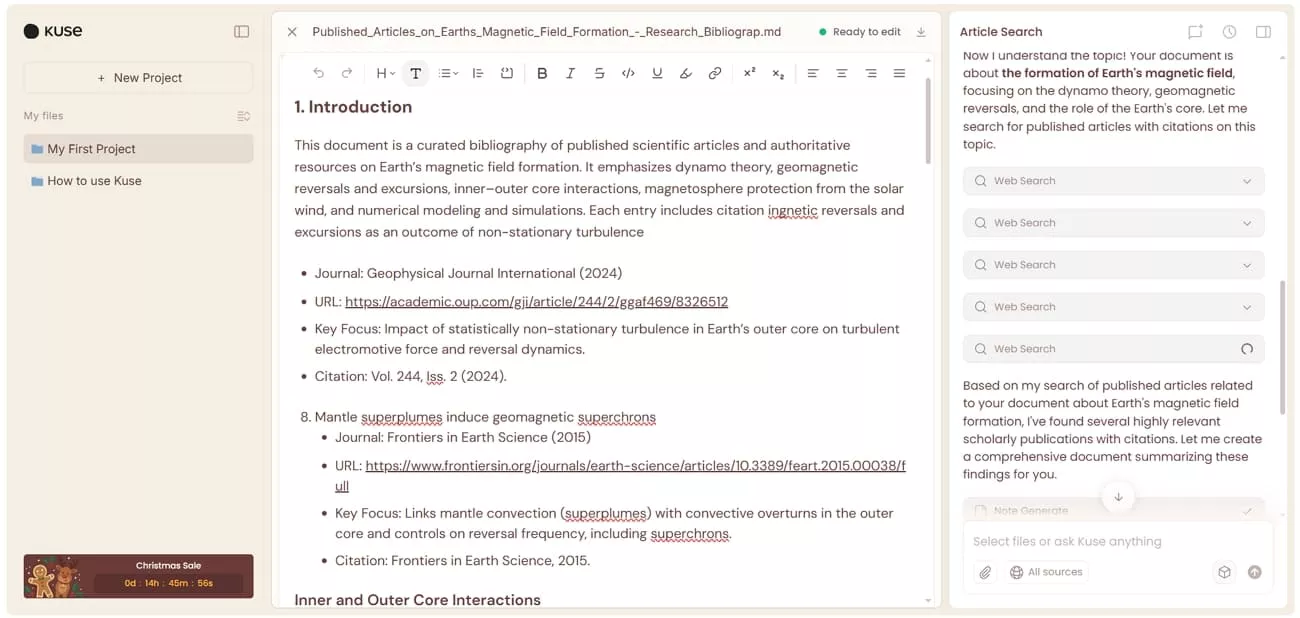Create a project with New Project button
This screenshot has width=1300, height=618.
tap(137, 77)
